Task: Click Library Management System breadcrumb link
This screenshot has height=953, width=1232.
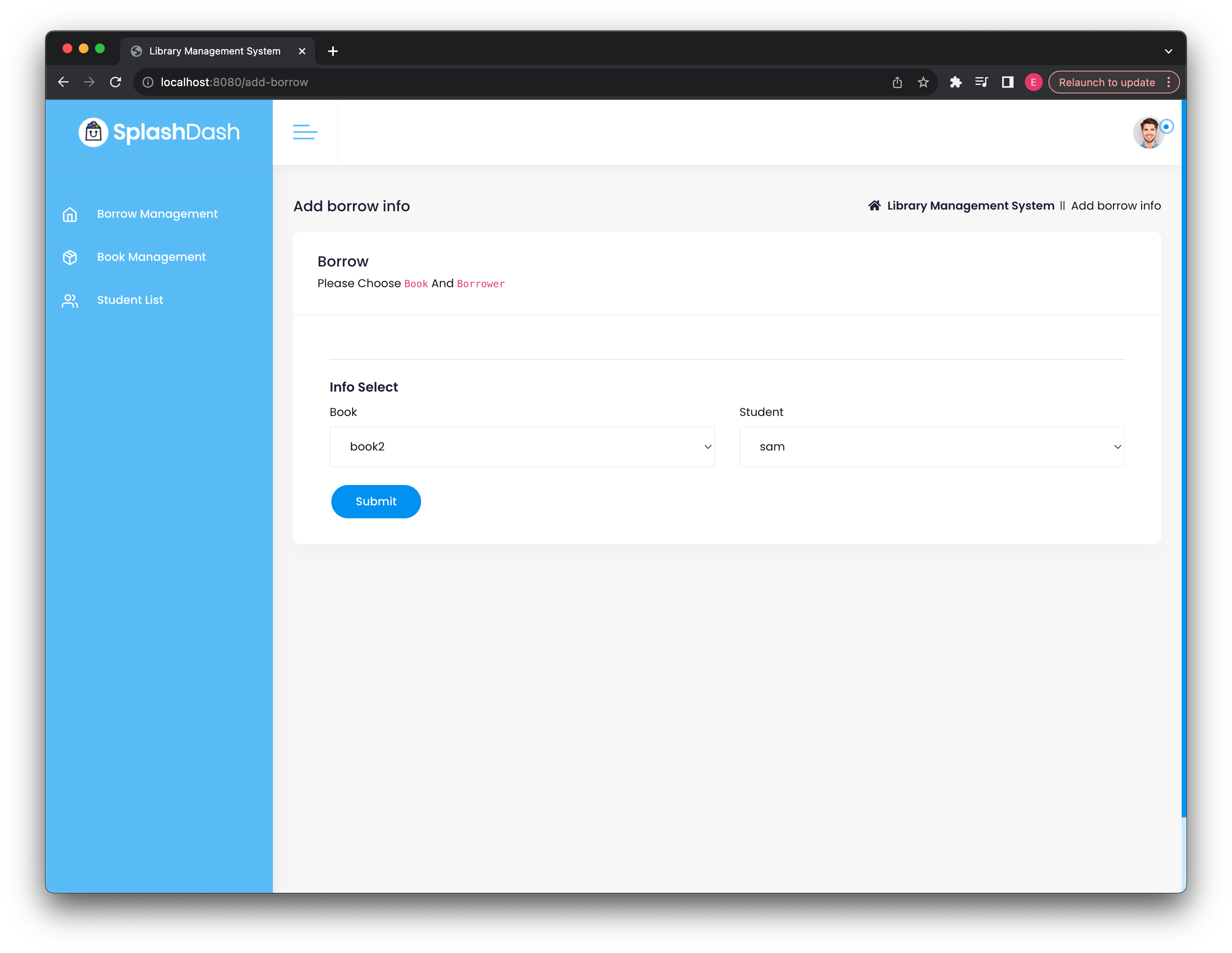Action: click(970, 206)
